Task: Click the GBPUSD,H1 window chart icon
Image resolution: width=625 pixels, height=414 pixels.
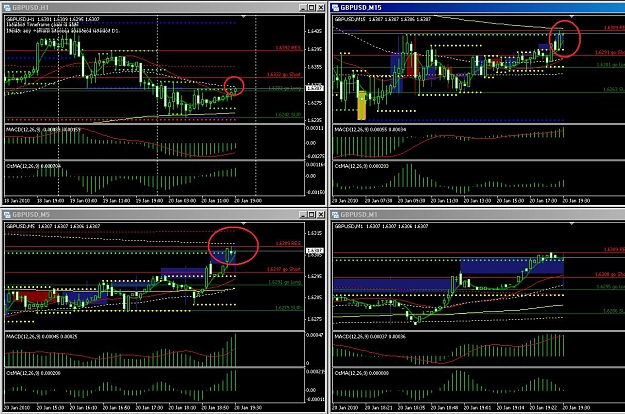Action: coord(6,7)
